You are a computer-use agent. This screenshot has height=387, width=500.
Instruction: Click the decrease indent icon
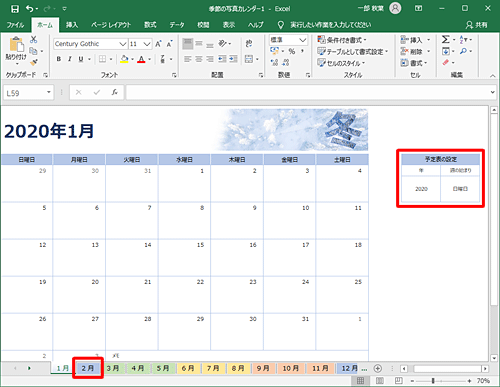point(222,59)
